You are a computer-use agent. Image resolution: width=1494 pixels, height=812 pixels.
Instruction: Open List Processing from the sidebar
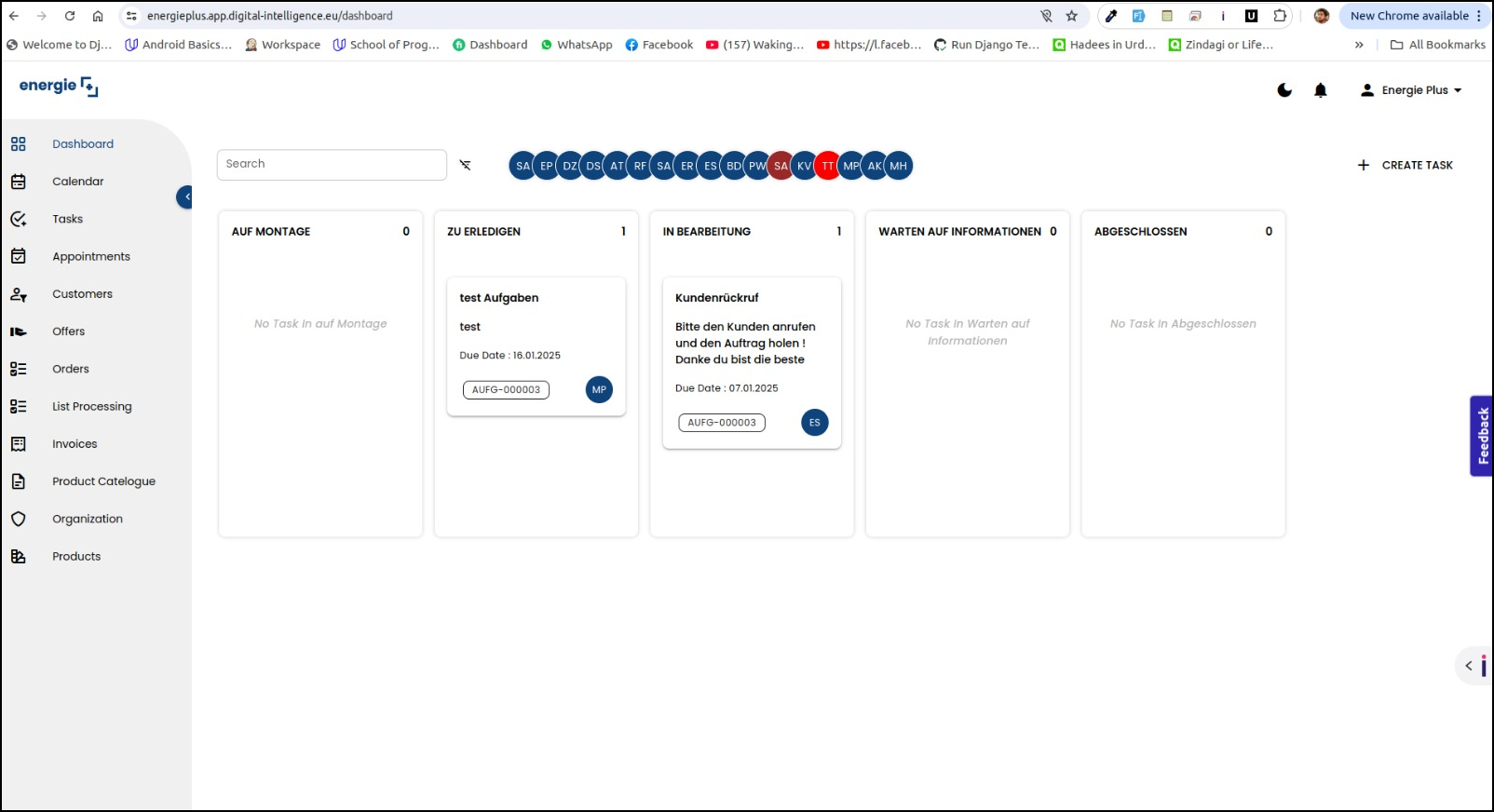click(91, 407)
